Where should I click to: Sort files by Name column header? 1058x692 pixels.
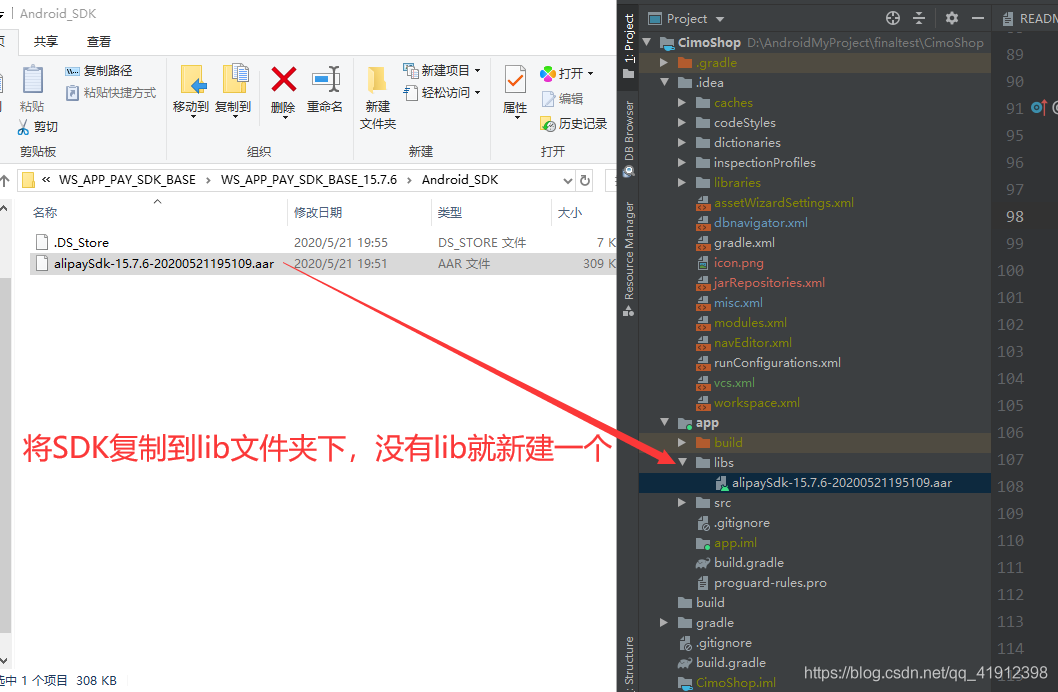pos(45,212)
